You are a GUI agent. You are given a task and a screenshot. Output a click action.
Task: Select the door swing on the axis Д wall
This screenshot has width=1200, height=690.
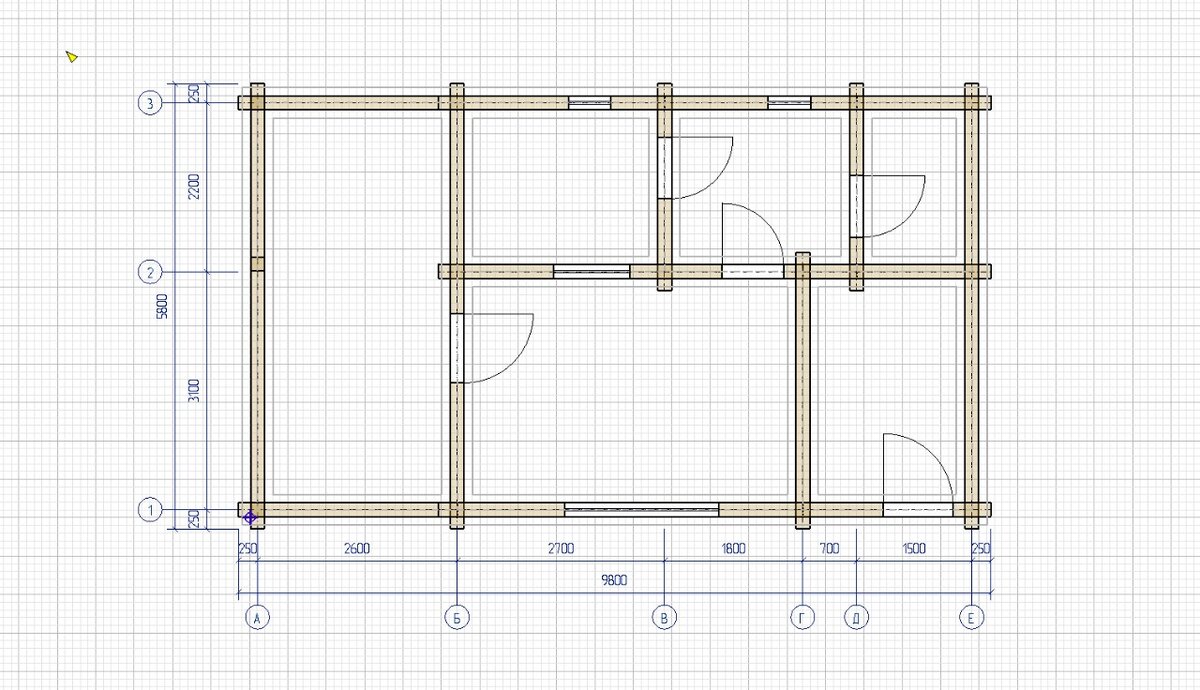889,206
